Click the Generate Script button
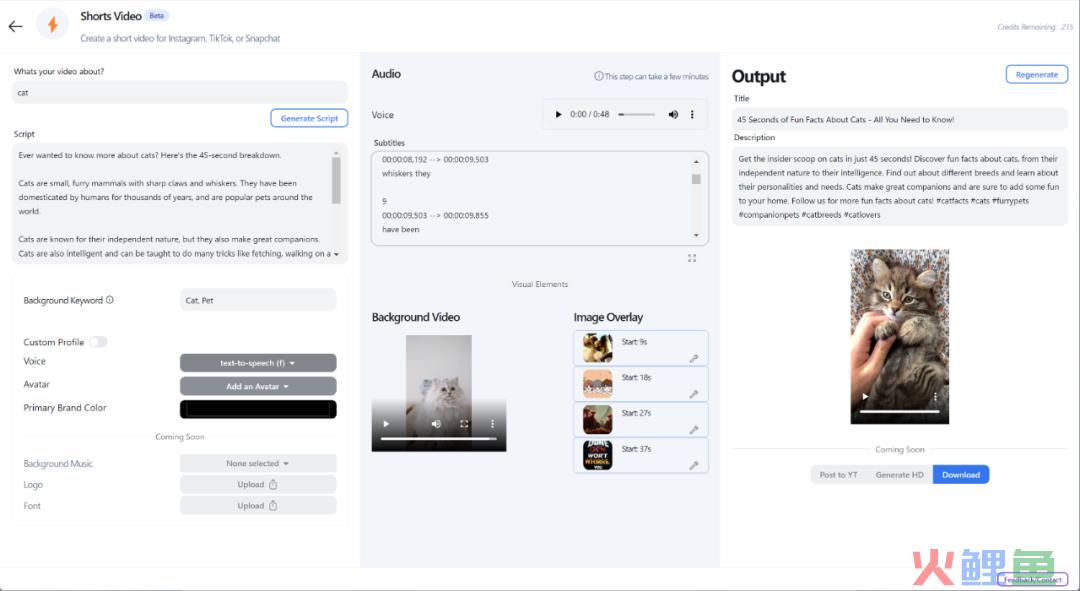The width and height of the screenshot is (1080, 591). click(309, 118)
